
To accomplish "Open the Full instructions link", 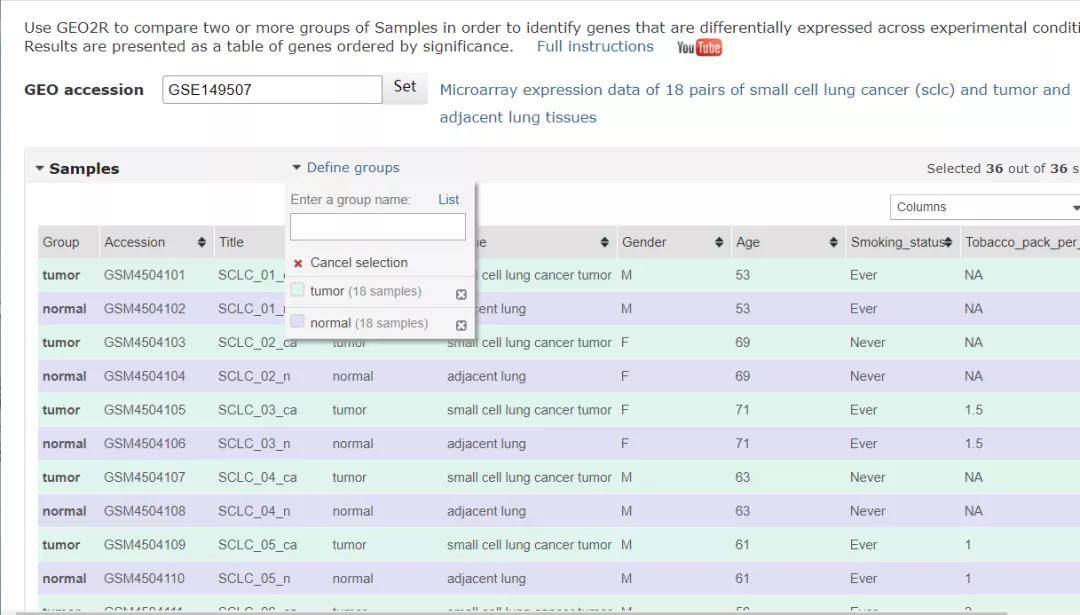I will click(595, 46).
